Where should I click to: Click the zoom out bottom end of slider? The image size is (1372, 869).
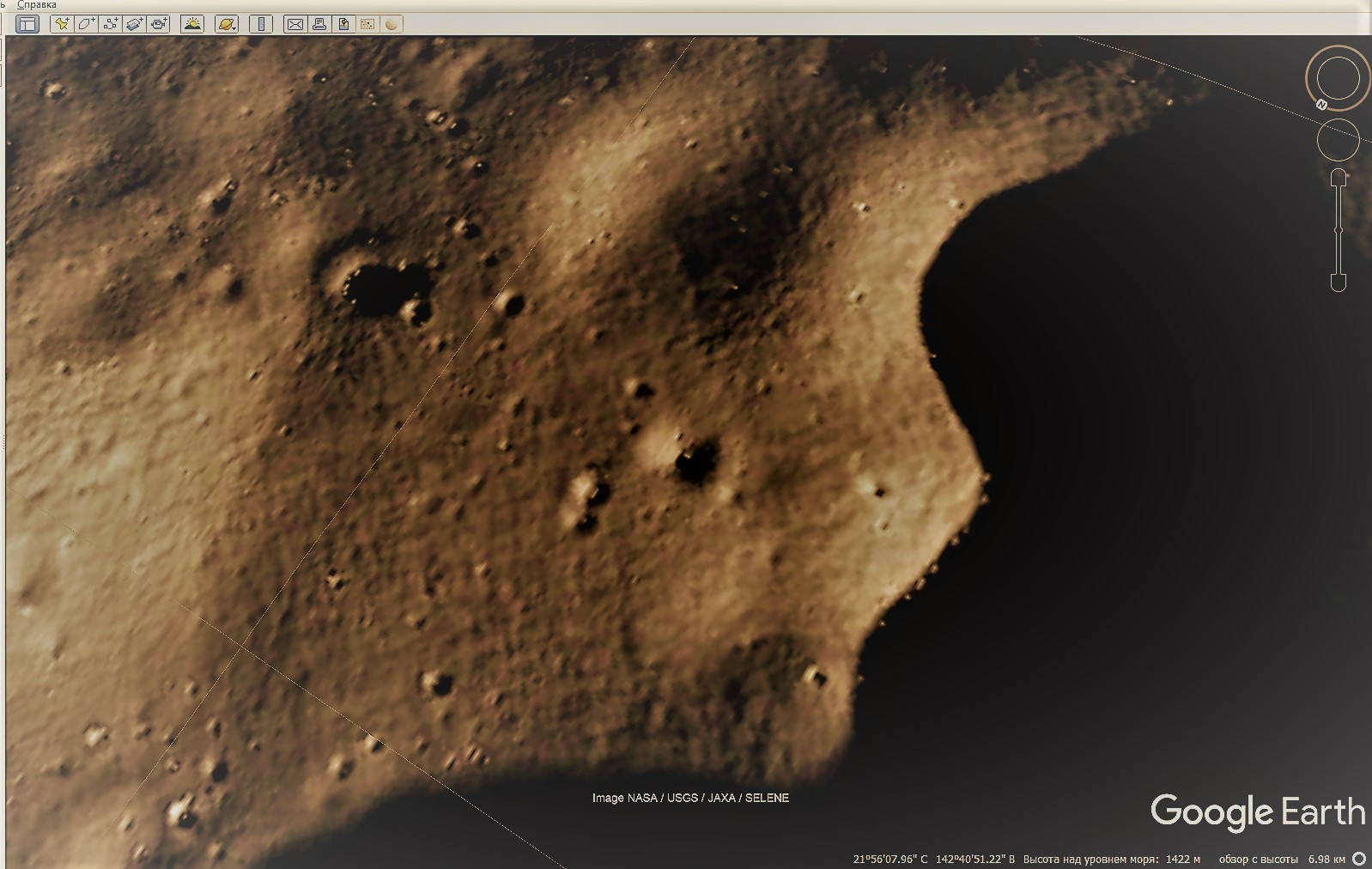click(1338, 283)
